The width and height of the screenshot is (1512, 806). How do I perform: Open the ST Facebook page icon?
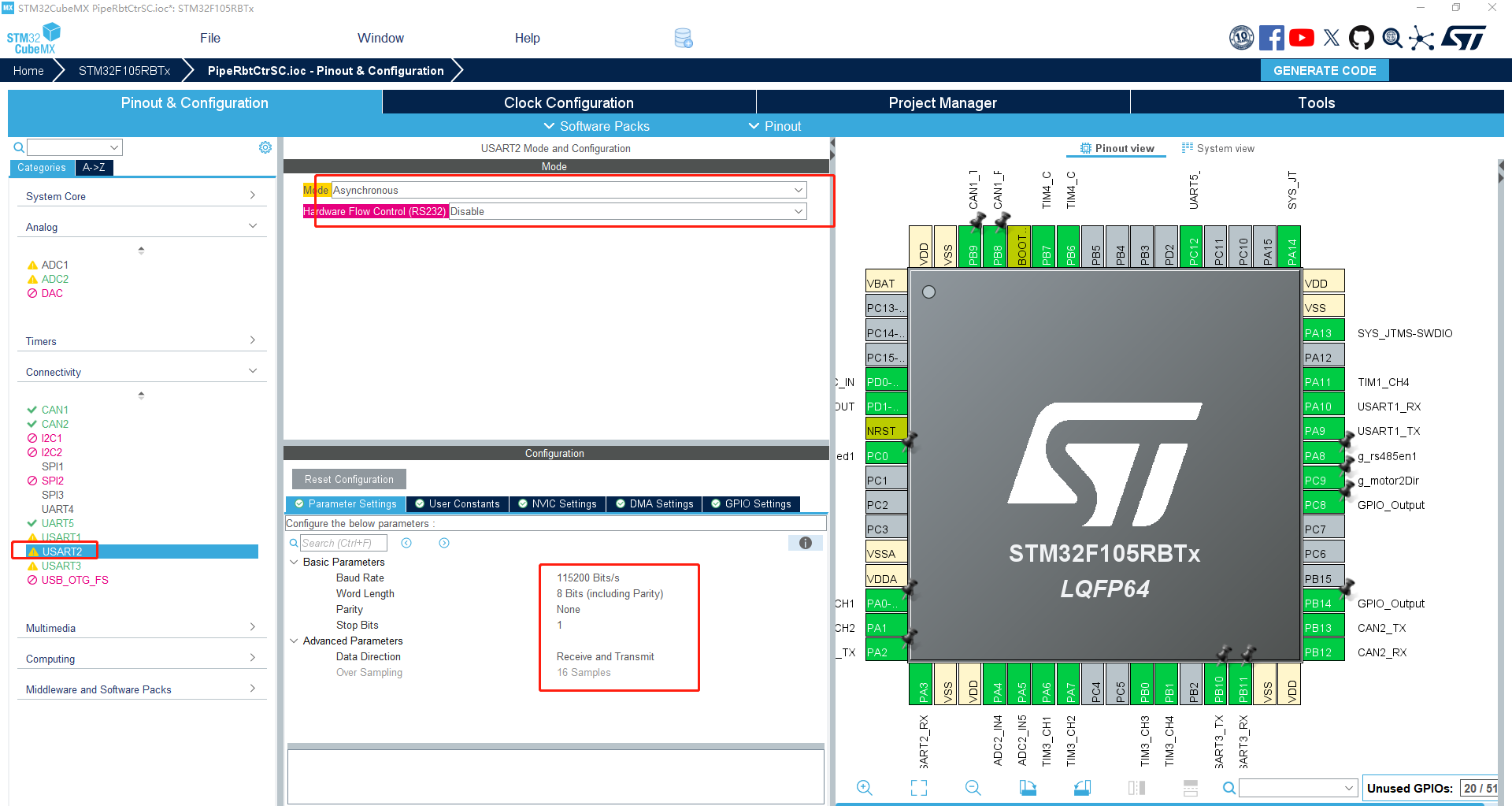(x=1272, y=38)
